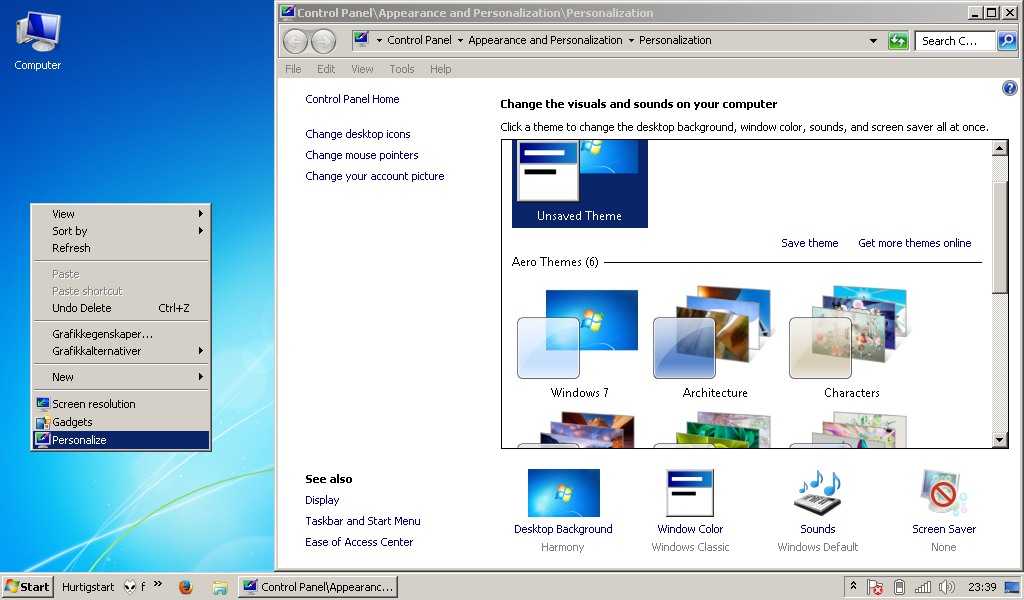Select the Architecture theme
Screen dimensions: 1024x600
(714, 344)
